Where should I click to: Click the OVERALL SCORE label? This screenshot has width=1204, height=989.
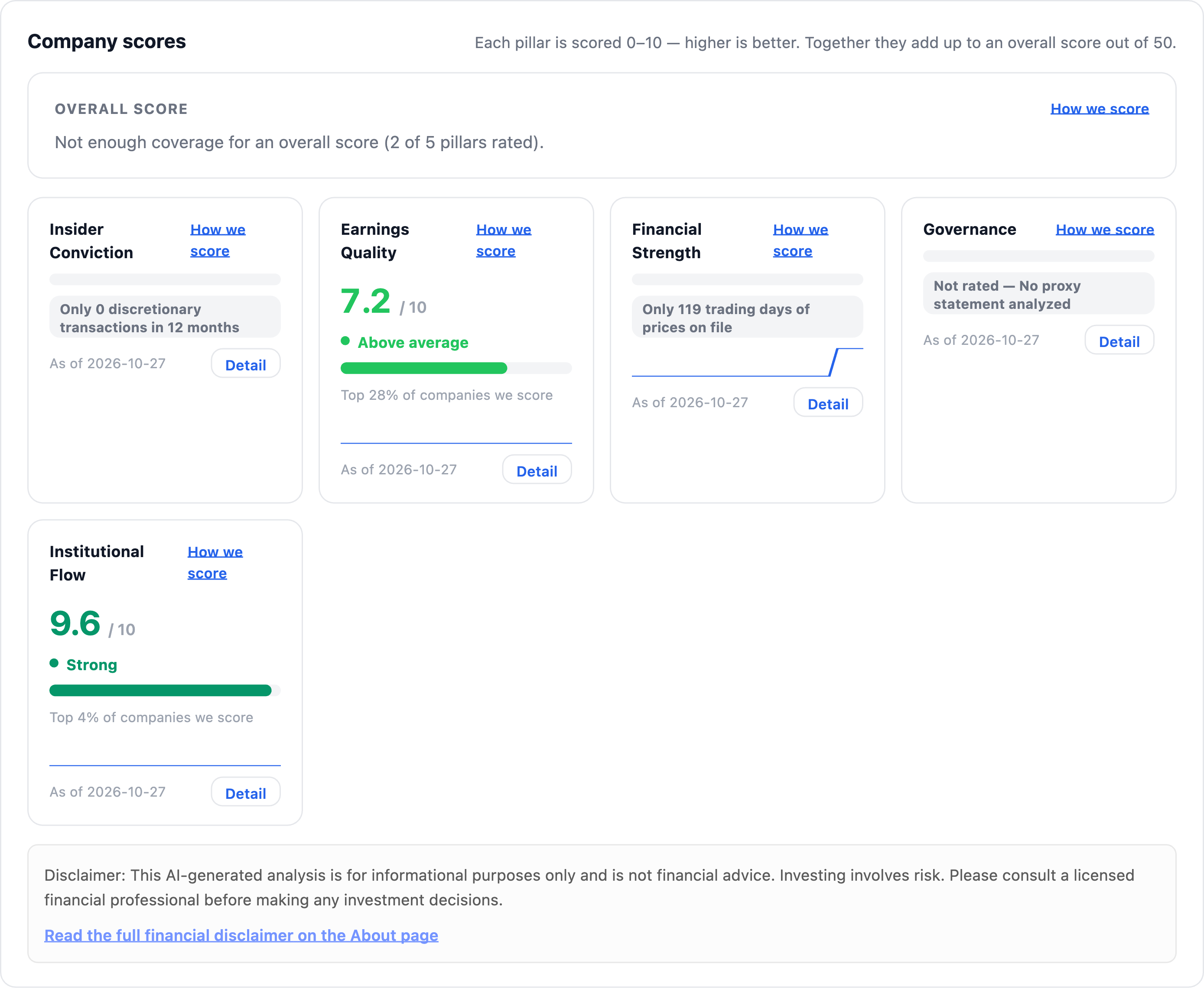pyautogui.click(x=121, y=109)
